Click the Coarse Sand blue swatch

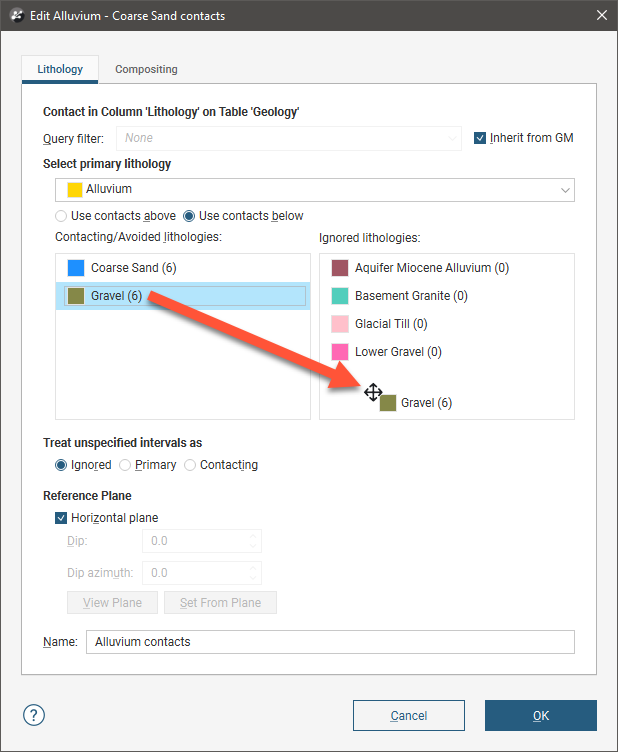point(76,268)
